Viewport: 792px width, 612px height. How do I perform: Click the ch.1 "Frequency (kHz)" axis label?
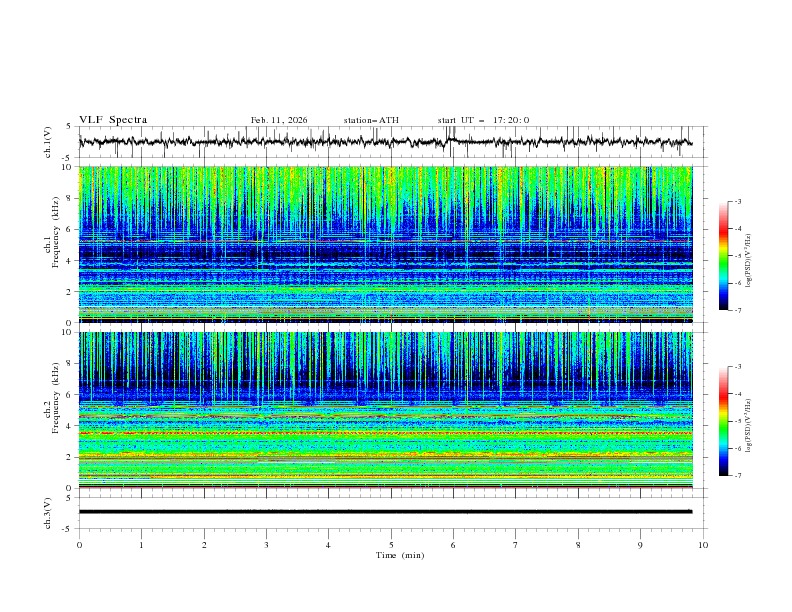click(55, 231)
